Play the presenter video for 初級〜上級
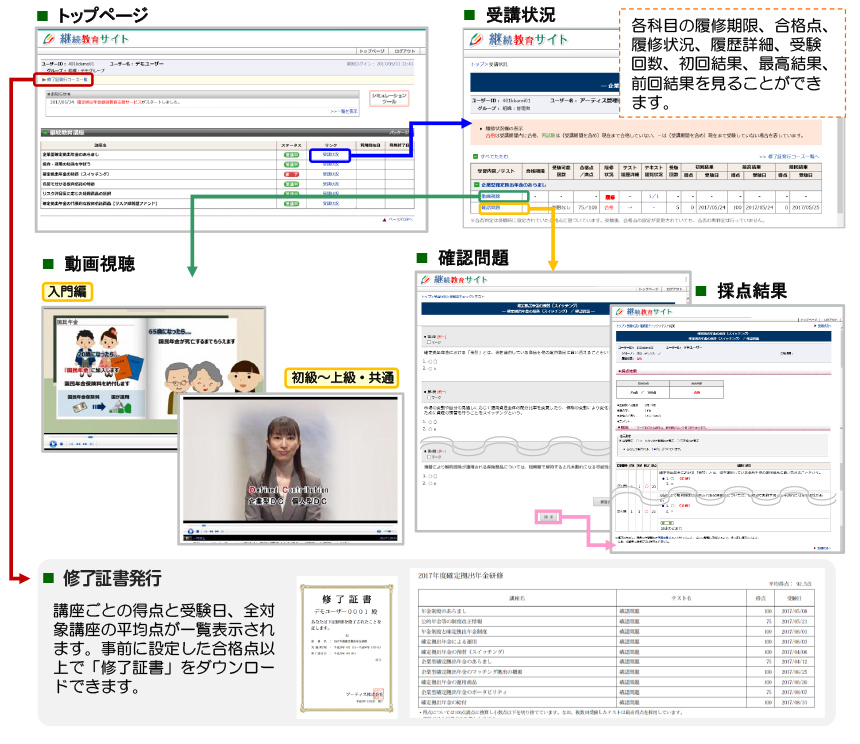This screenshot has height=744, width=860. tap(191, 531)
